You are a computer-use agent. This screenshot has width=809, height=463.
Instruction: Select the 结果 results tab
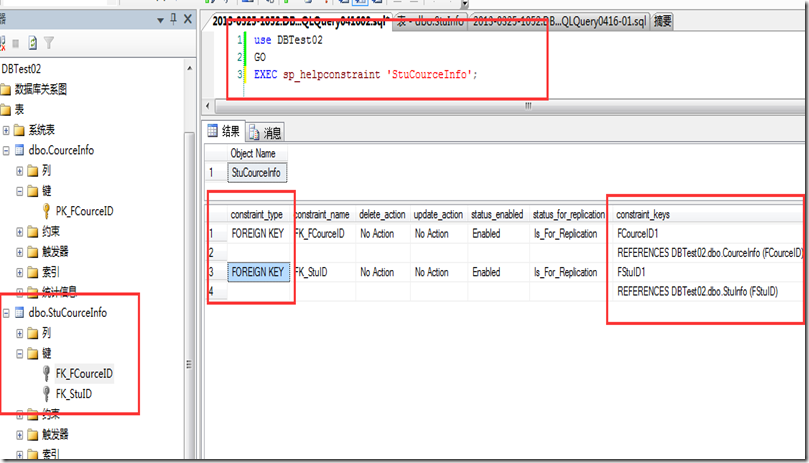coord(224,131)
